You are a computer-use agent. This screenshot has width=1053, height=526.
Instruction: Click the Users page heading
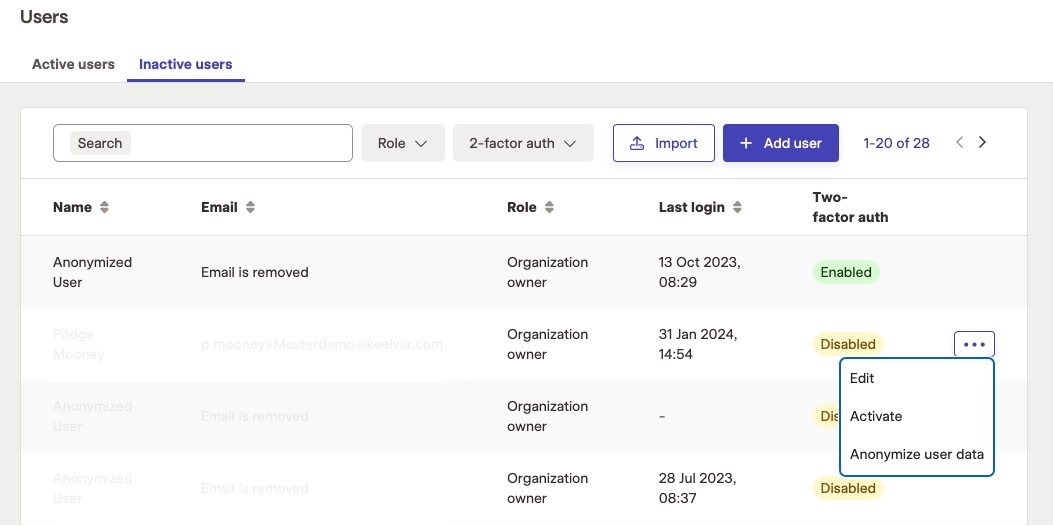[44, 17]
